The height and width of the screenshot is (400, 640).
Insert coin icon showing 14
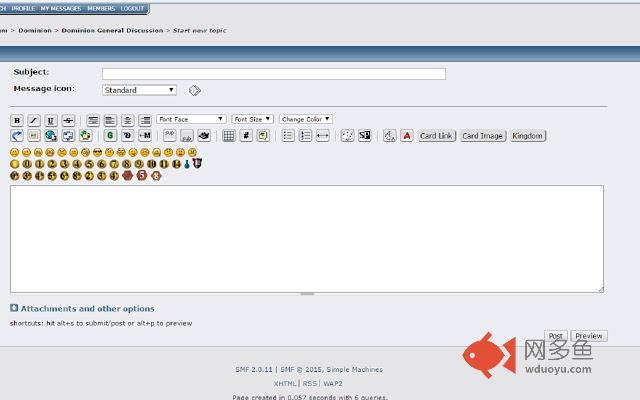point(176,164)
